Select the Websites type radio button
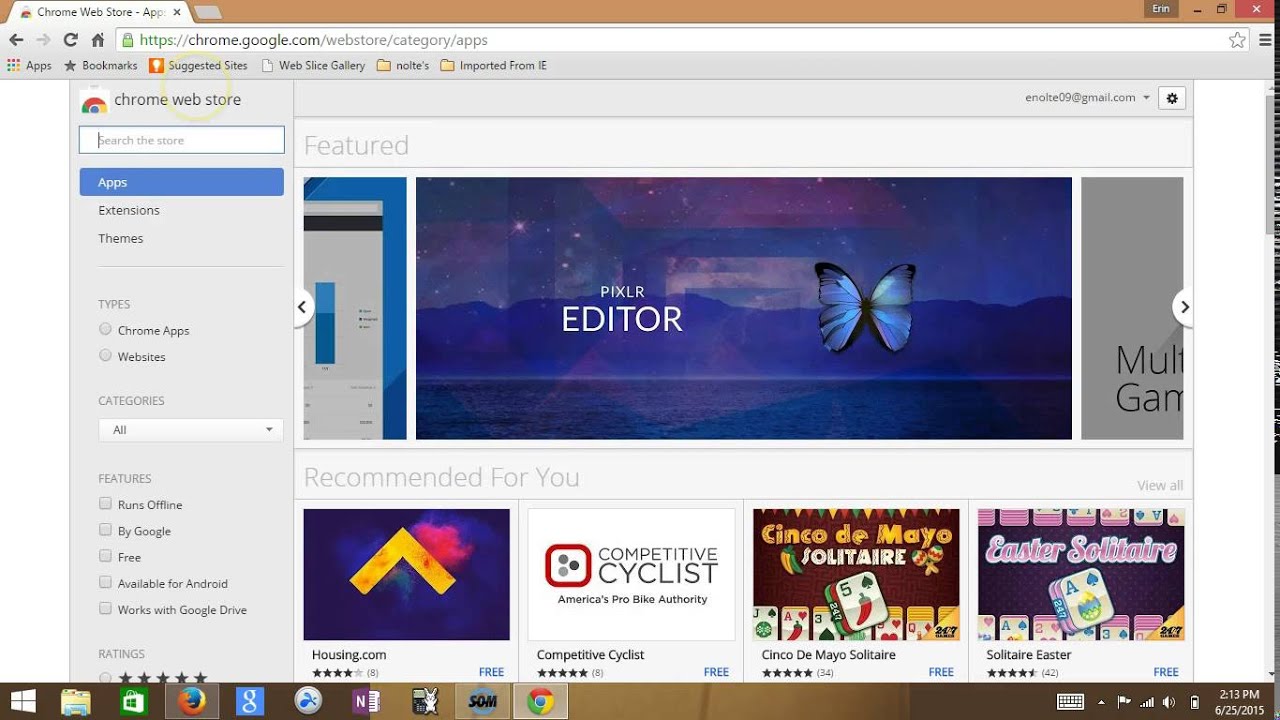This screenshot has width=1280, height=720. tap(105, 355)
